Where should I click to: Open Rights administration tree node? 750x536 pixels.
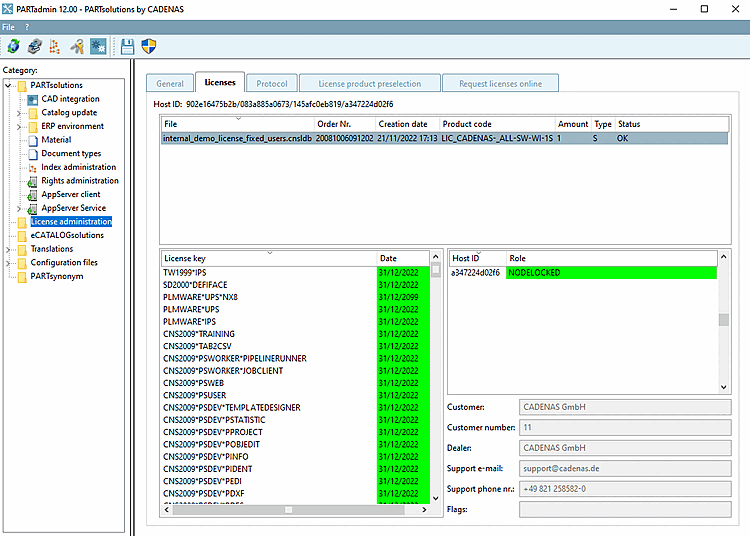tap(79, 181)
